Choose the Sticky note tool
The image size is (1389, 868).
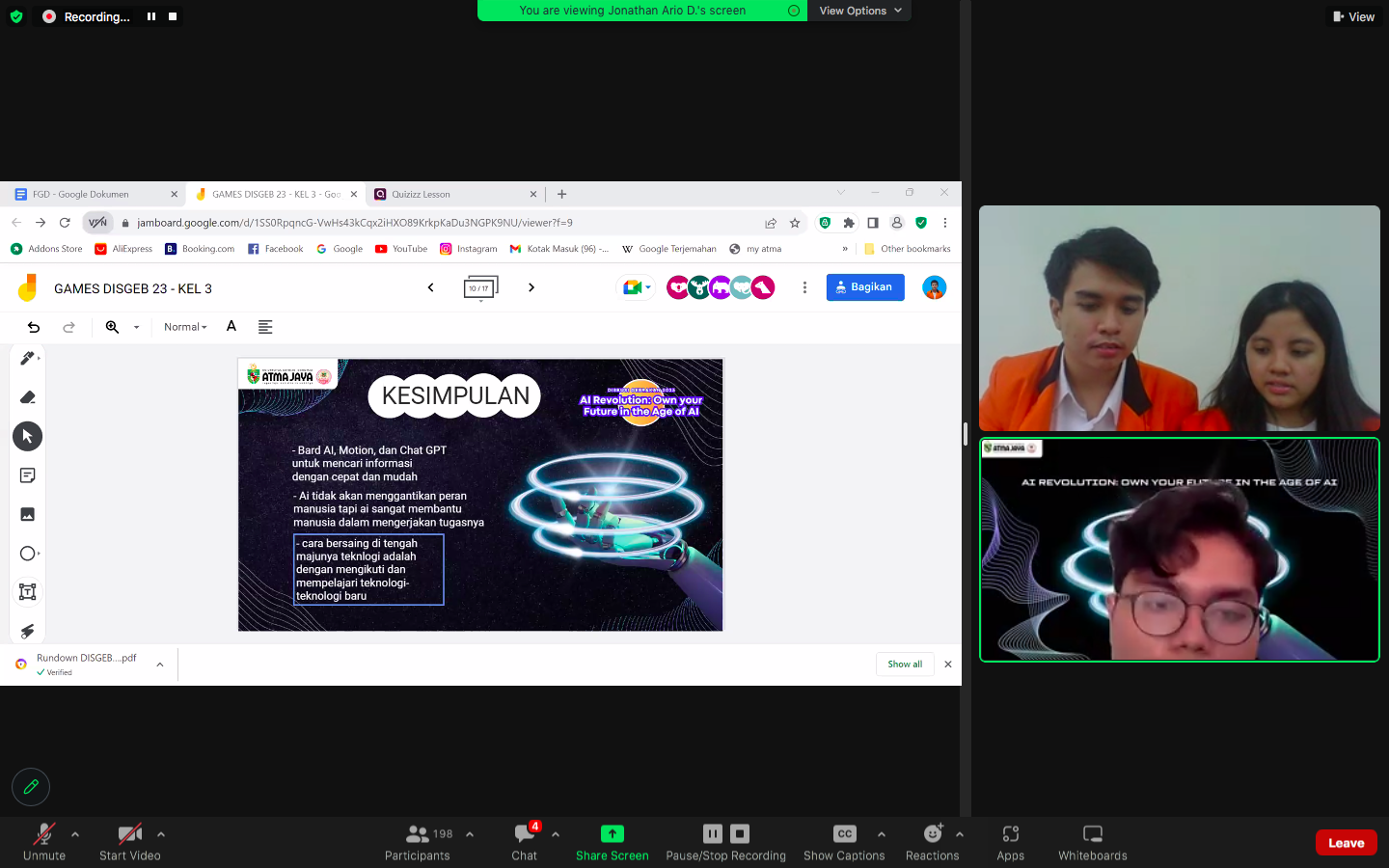(x=27, y=475)
